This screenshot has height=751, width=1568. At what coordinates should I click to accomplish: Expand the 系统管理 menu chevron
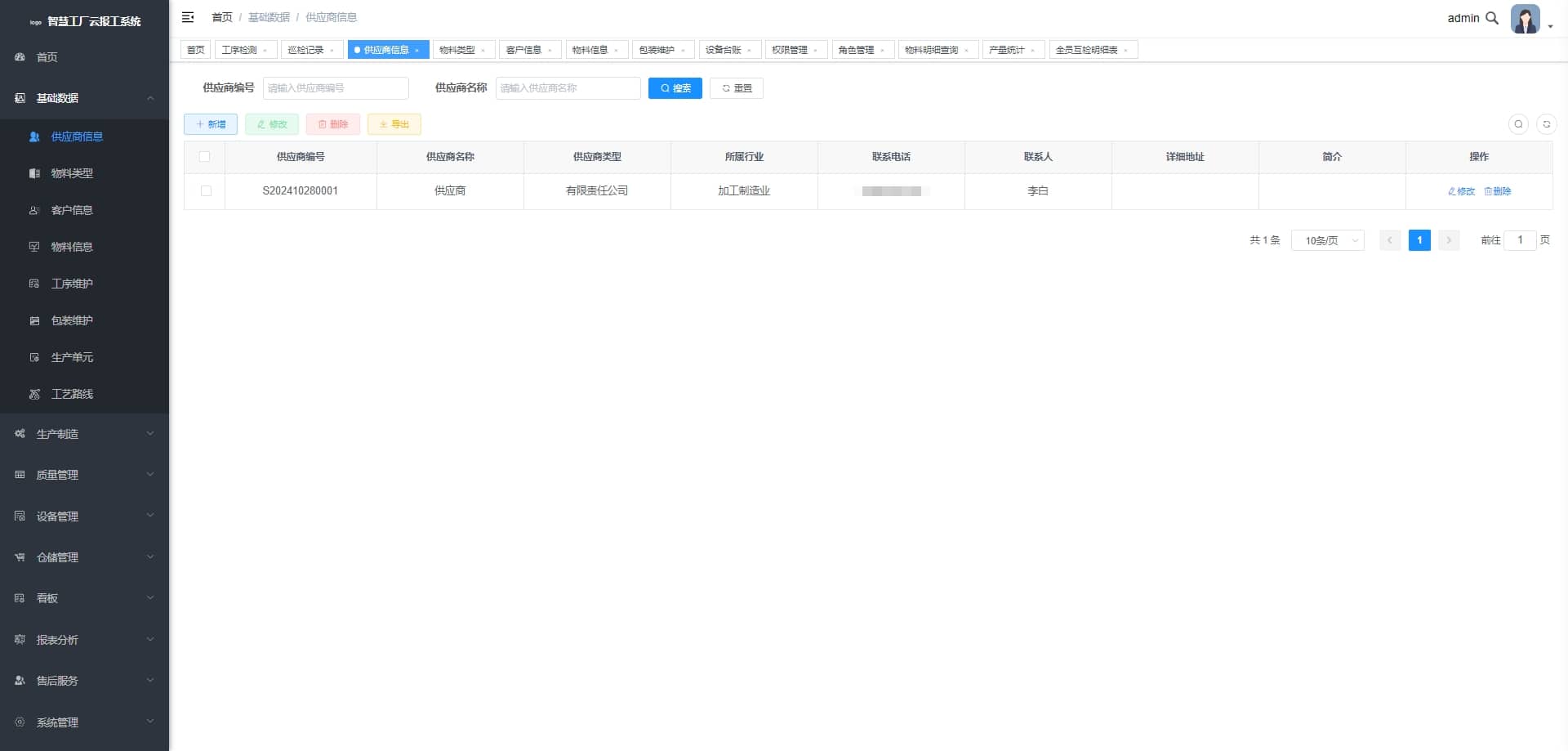[x=150, y=722]
